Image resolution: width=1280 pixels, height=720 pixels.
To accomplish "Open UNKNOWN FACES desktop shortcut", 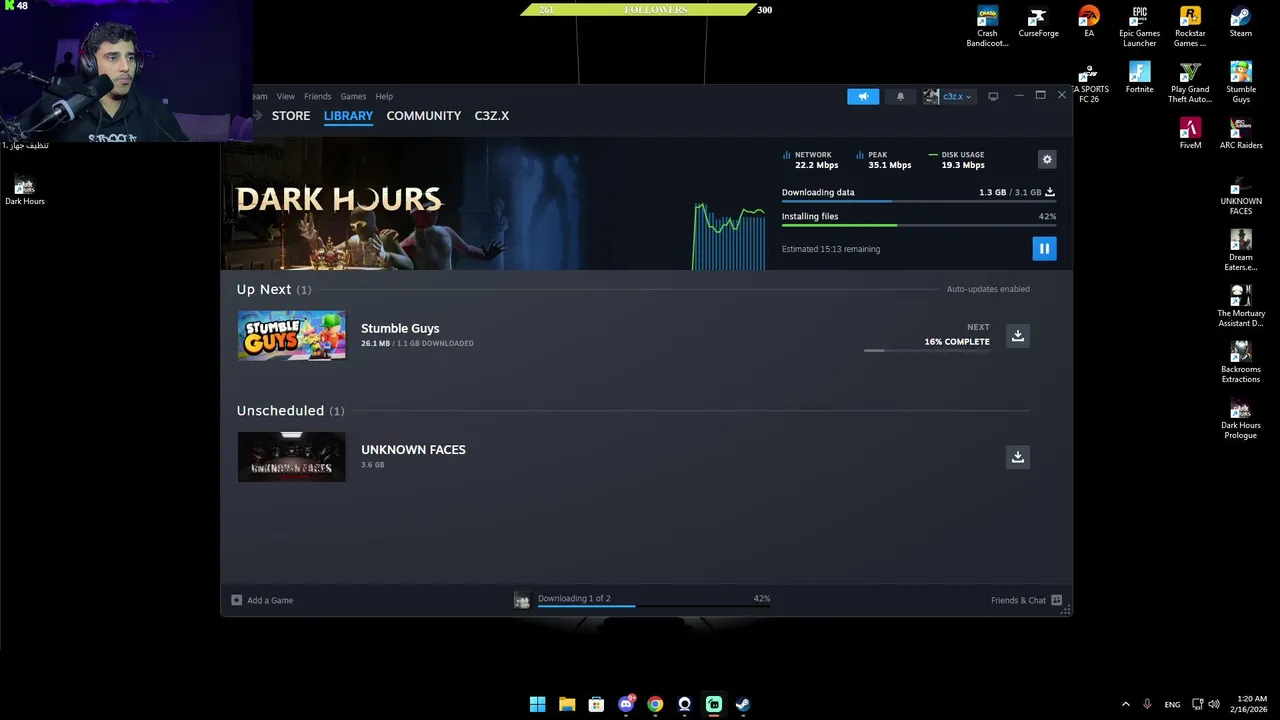I will (1241, 195).
